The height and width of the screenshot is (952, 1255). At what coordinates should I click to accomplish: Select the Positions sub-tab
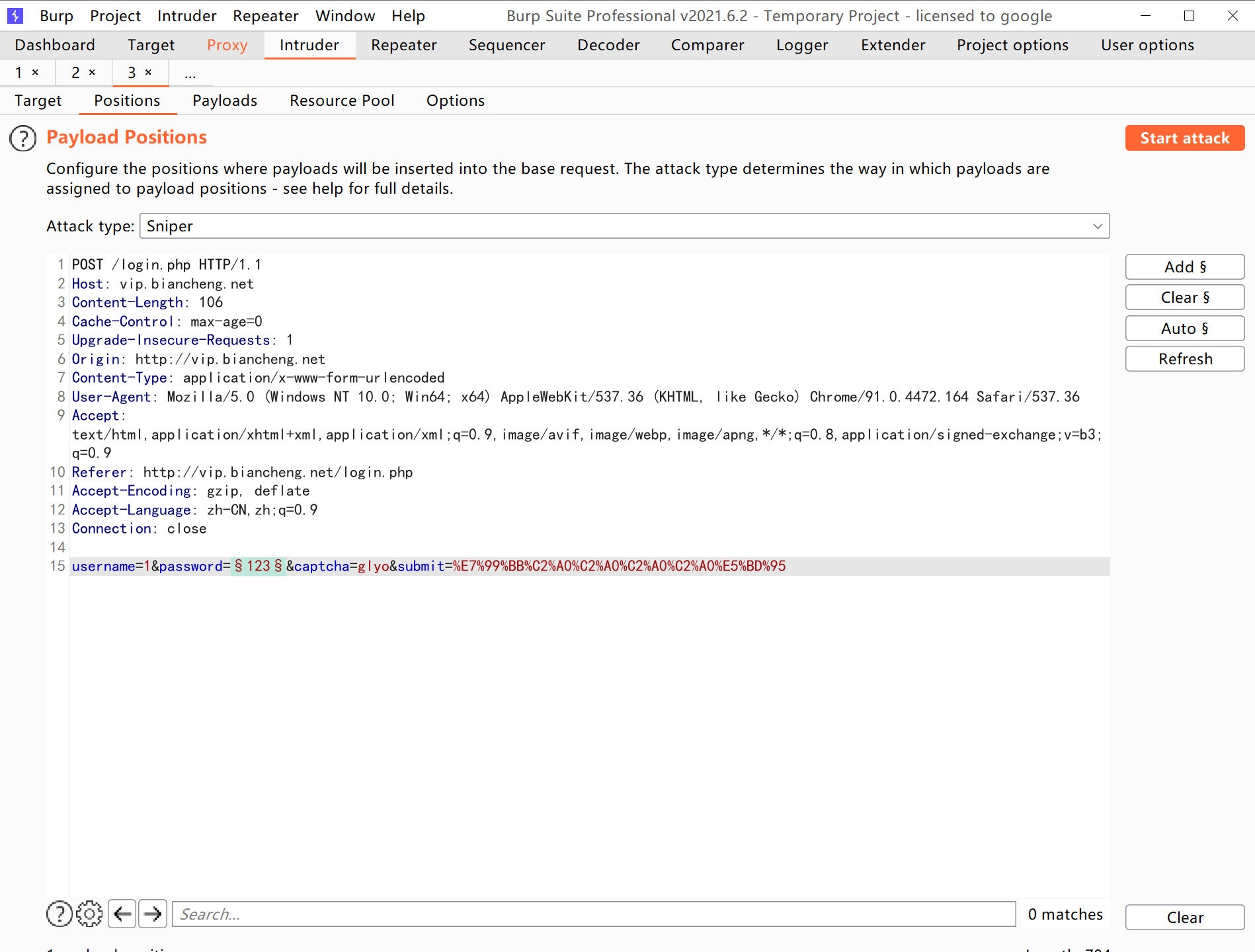pos(127,100)
